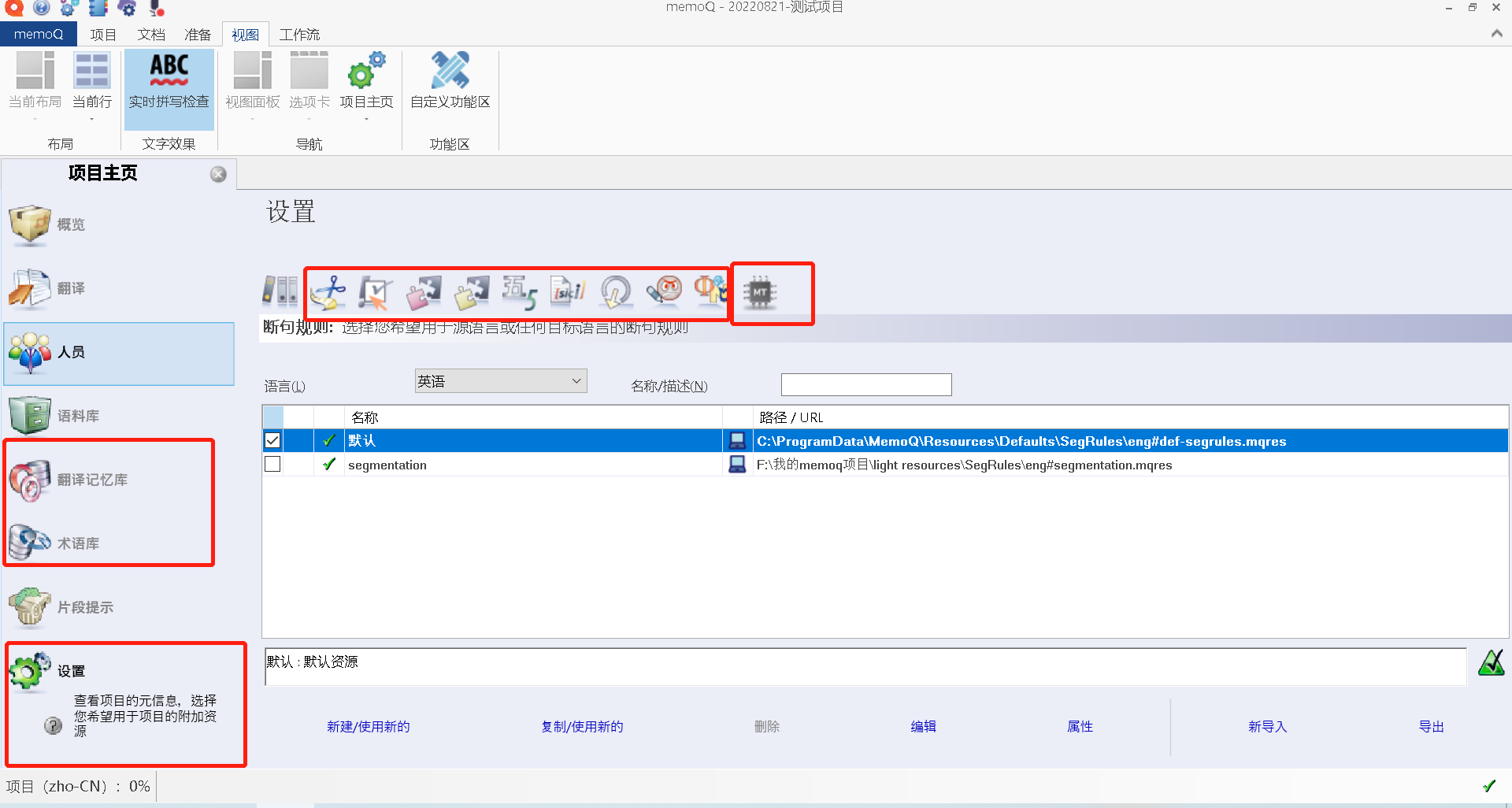Screen dimensions: 1512x808
Task: Switch to the 准备 ribbon tab
Action: point(198,35)
